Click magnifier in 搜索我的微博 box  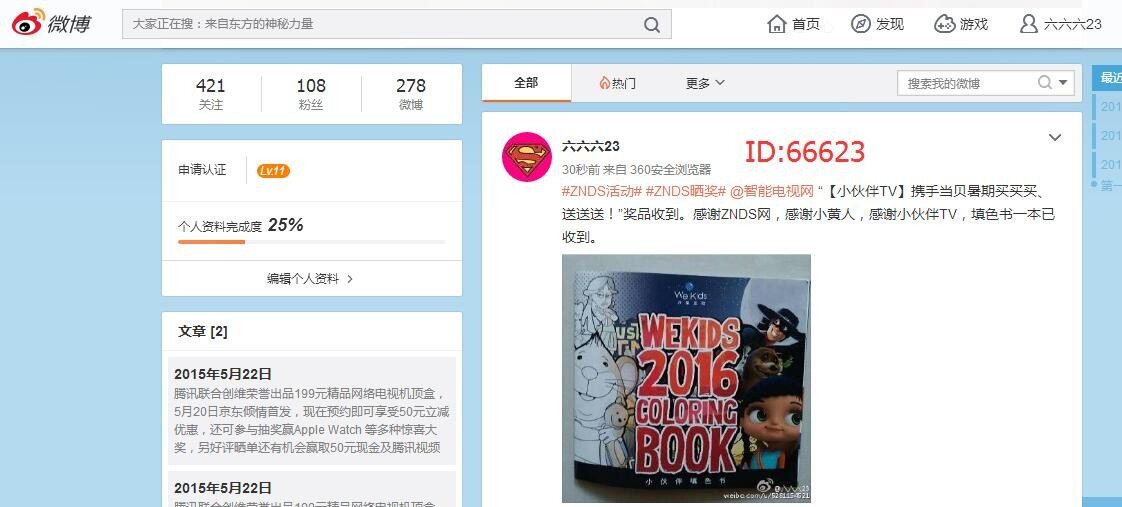1045,83
